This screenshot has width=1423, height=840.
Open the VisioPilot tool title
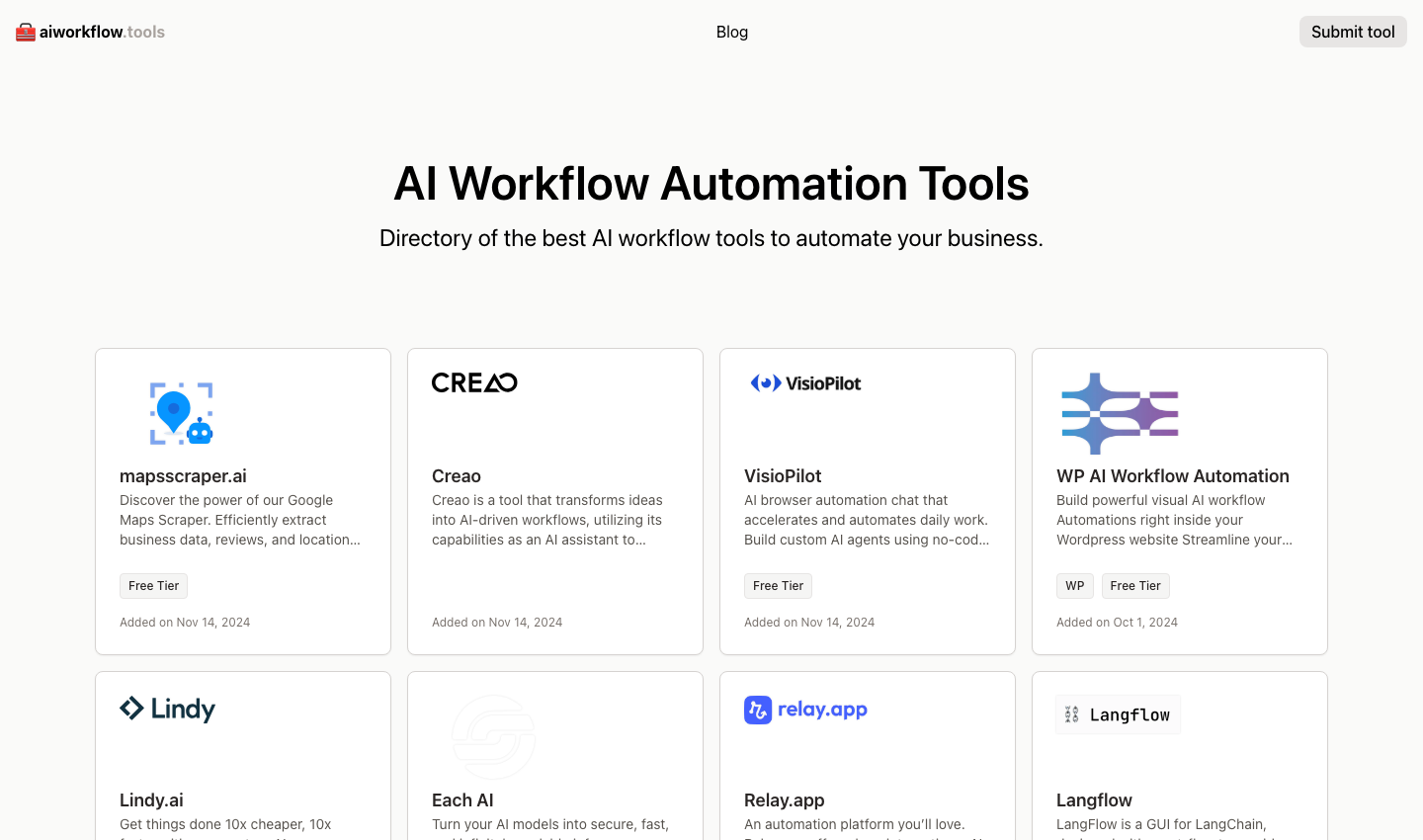click(x=783, y=476)
